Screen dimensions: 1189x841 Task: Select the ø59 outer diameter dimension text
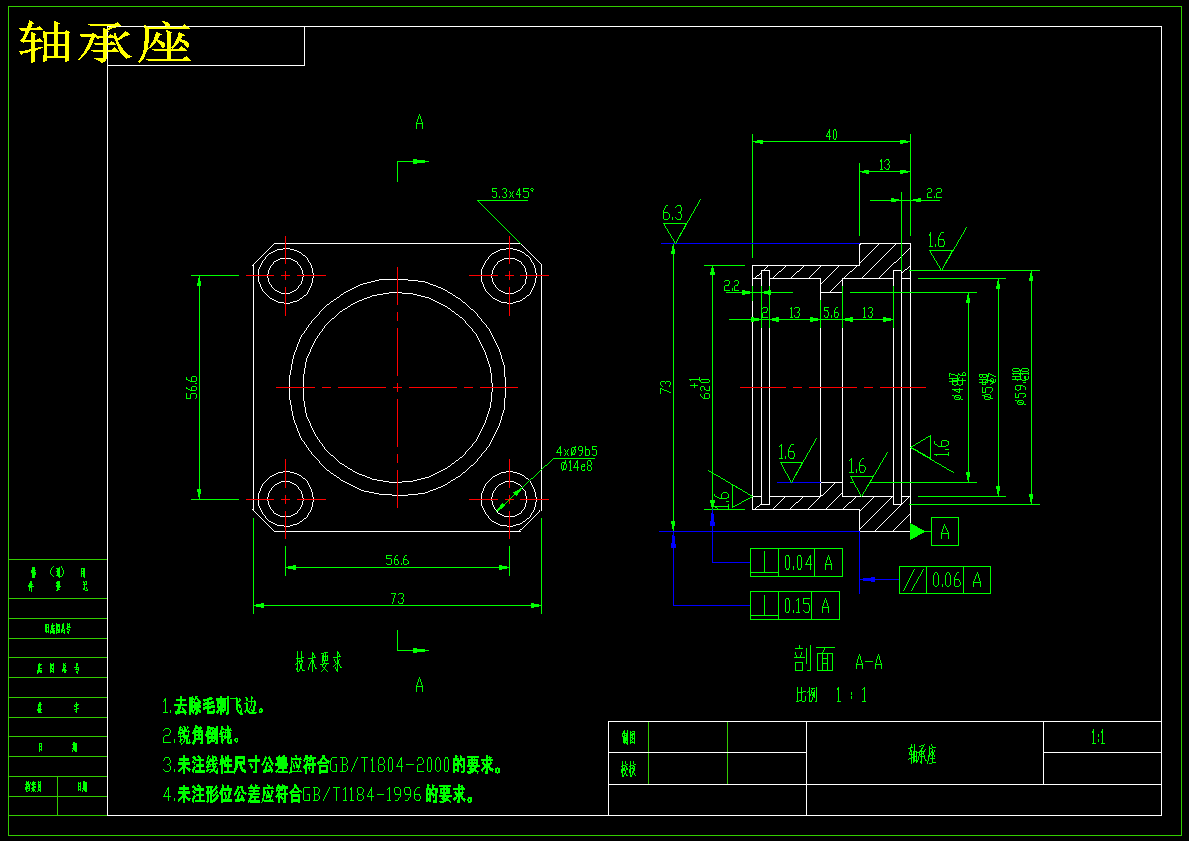pyautogui.click(x=1021, y=387)
